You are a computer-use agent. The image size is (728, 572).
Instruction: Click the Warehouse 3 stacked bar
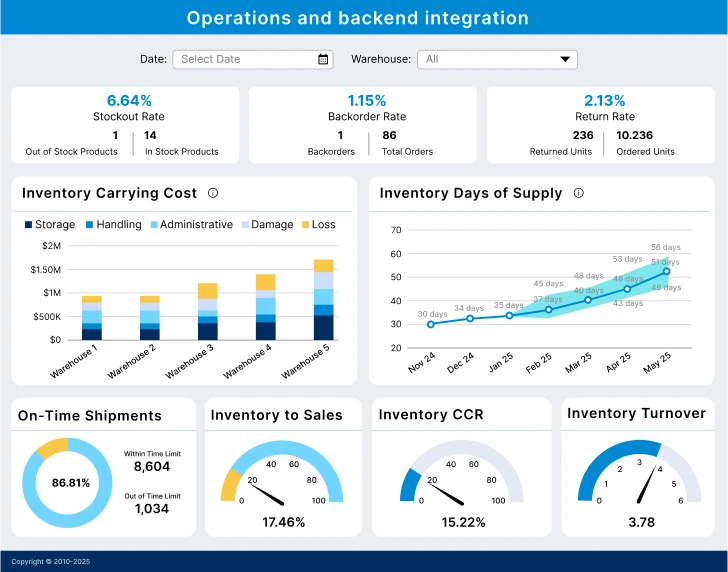click(208, 312)
